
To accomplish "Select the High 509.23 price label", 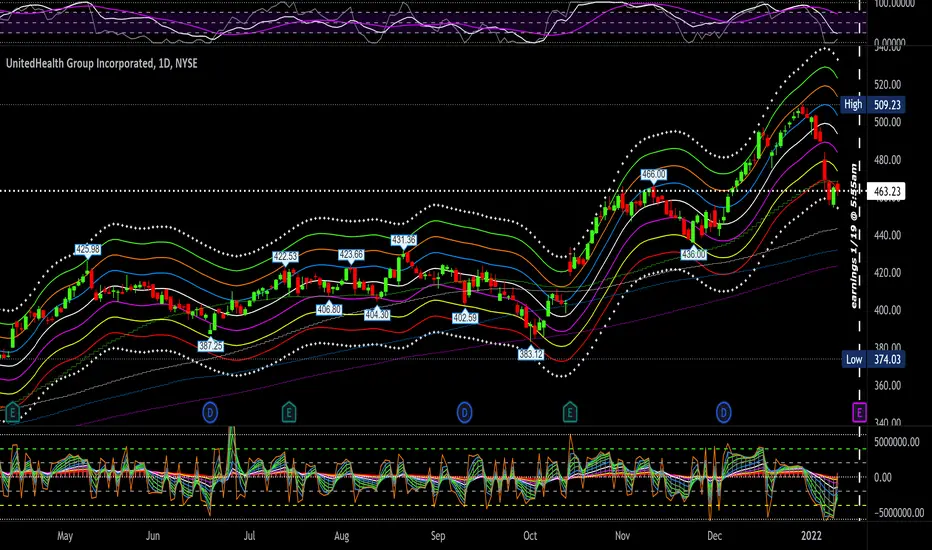I will pos(874,105).
